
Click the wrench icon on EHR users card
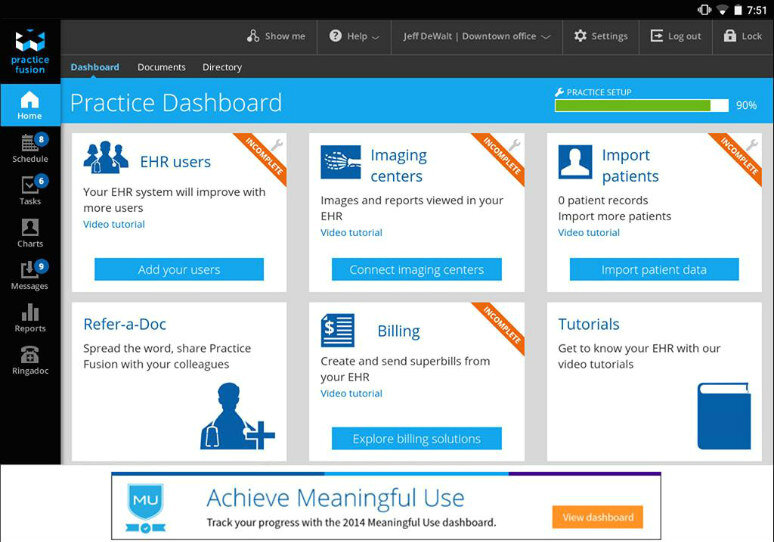(x=276, y=146)
